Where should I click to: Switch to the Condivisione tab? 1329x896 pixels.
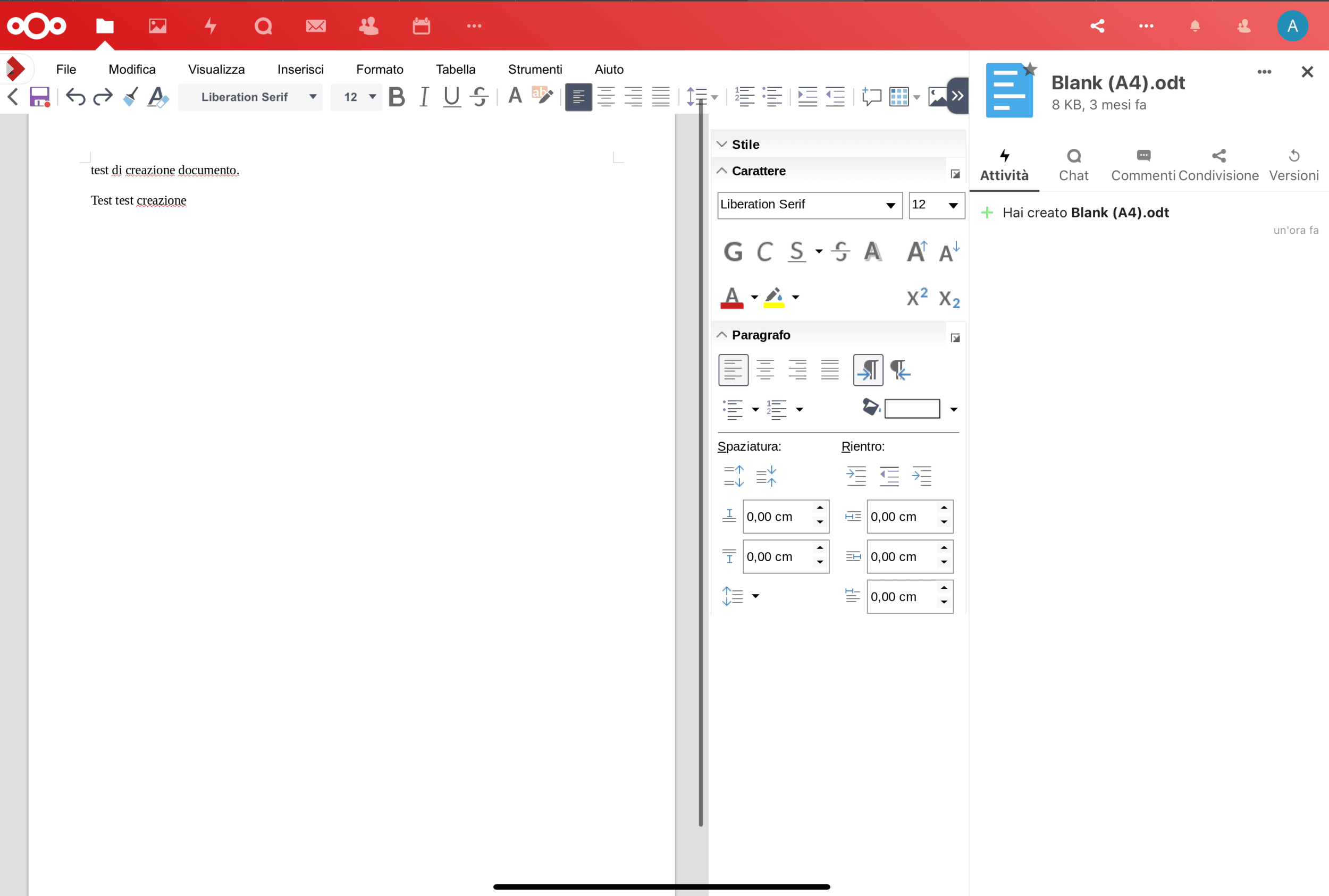click(x=1218, y=165)
